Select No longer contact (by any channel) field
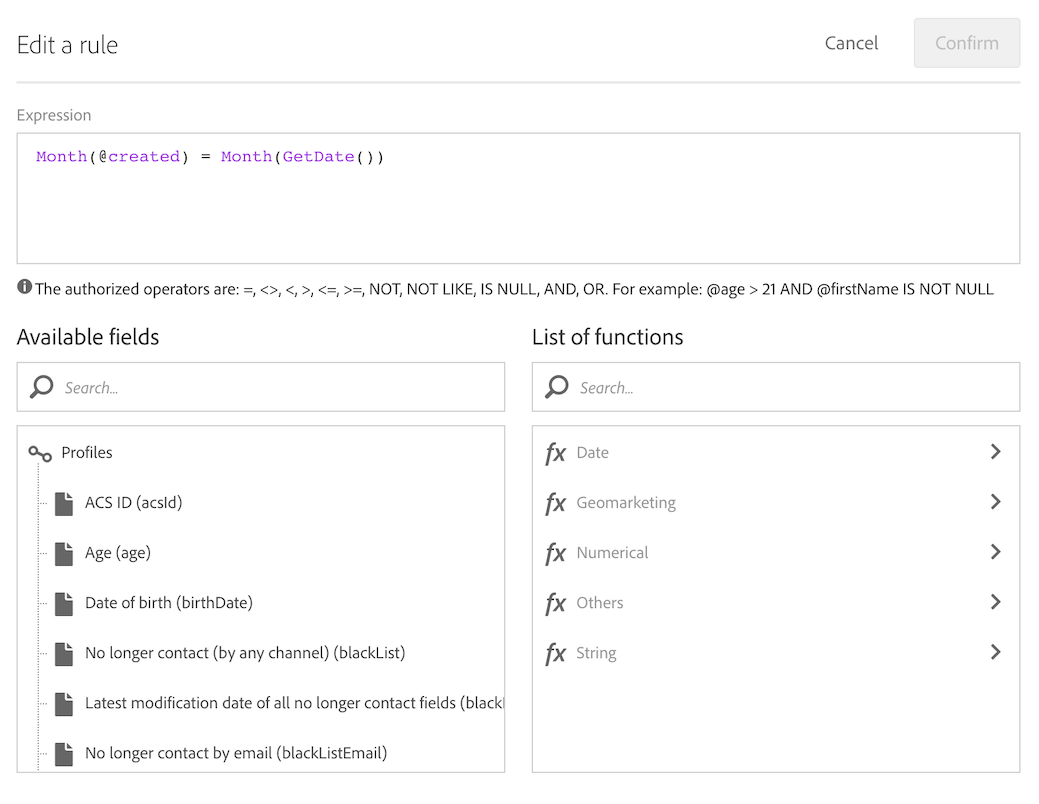 point(244,653)
